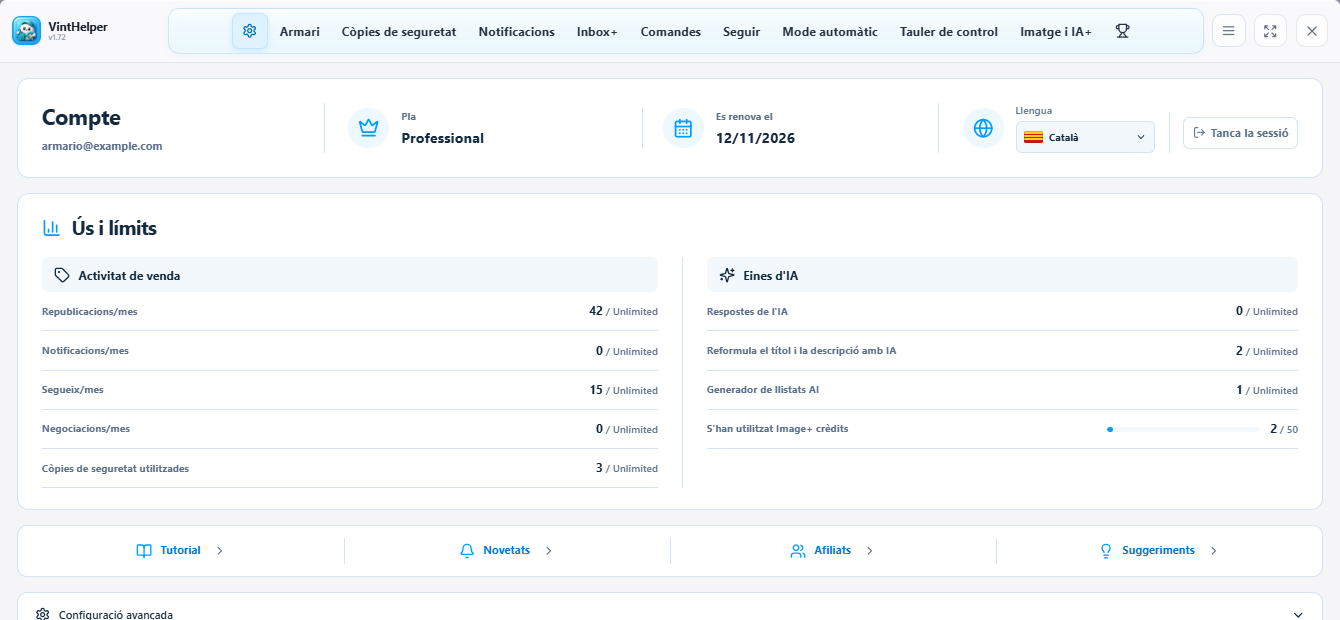Click the chevron next to Novetats
The height and width of the screenshot is (620, 1340).
click(x=549, y=551)
